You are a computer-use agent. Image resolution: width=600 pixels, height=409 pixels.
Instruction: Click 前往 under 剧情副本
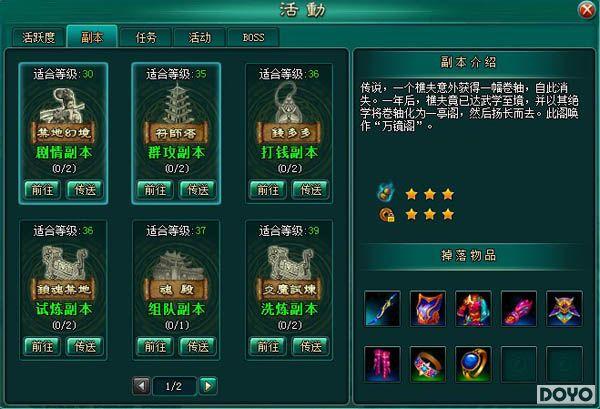click(x=42, y=189)
